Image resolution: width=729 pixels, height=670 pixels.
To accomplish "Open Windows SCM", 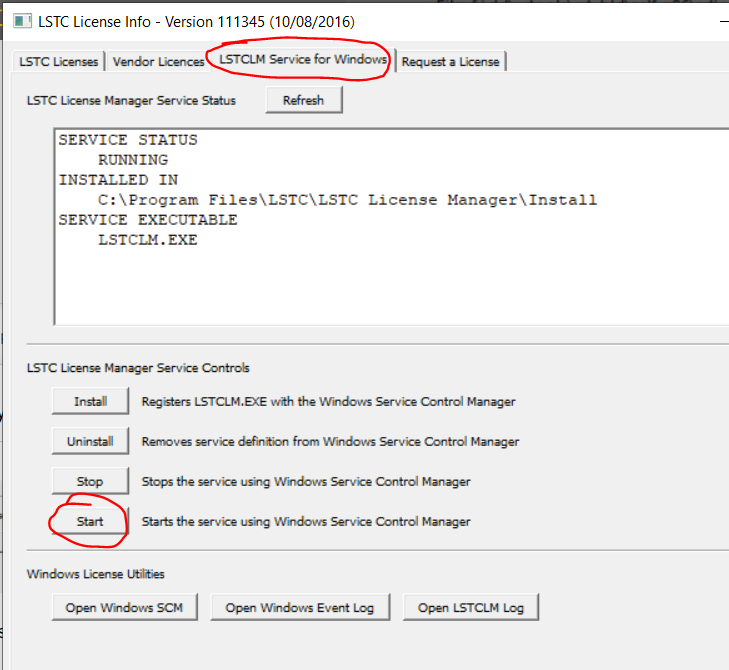I will (x=125, y=607).
